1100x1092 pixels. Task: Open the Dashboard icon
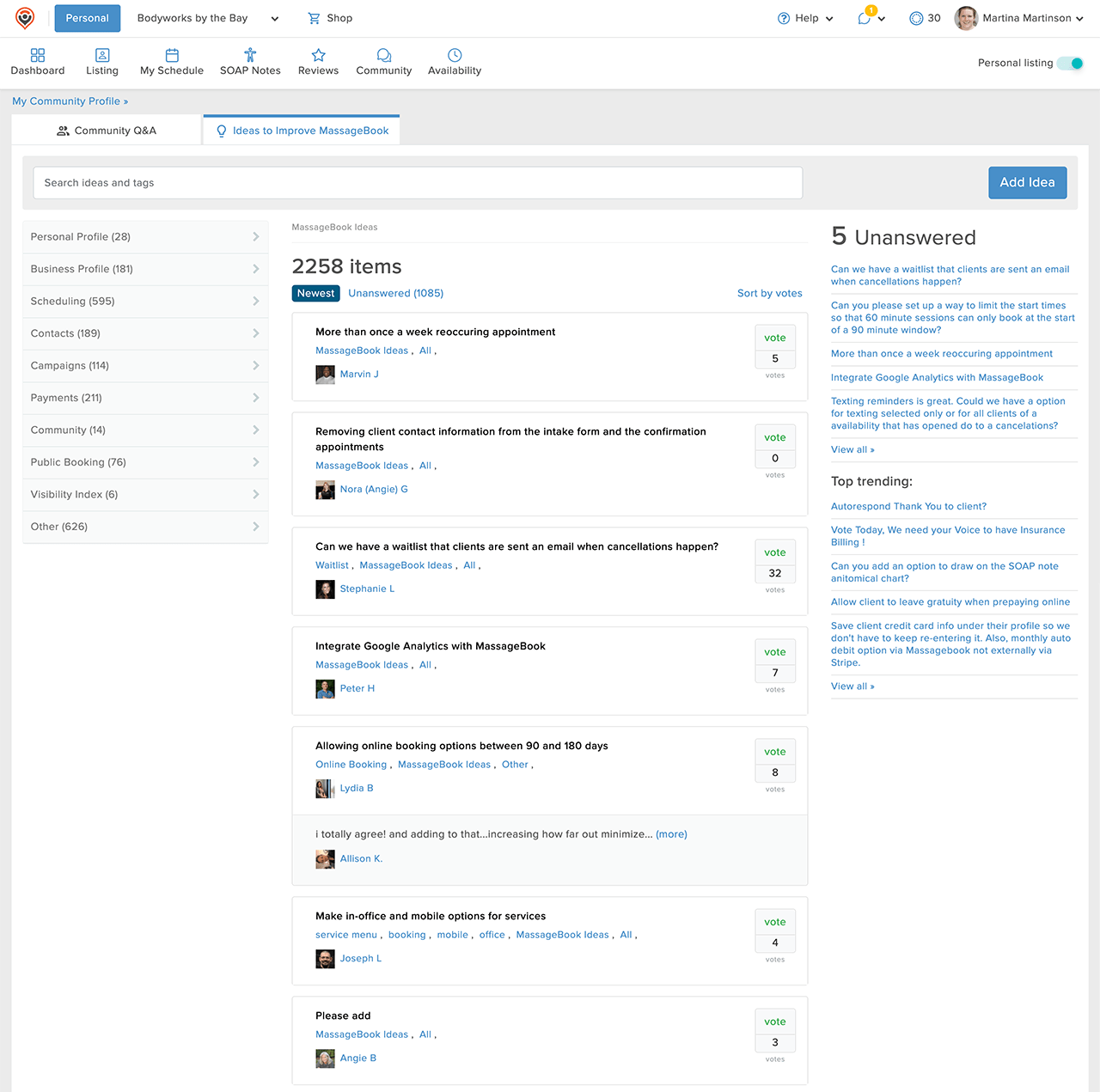38,55
